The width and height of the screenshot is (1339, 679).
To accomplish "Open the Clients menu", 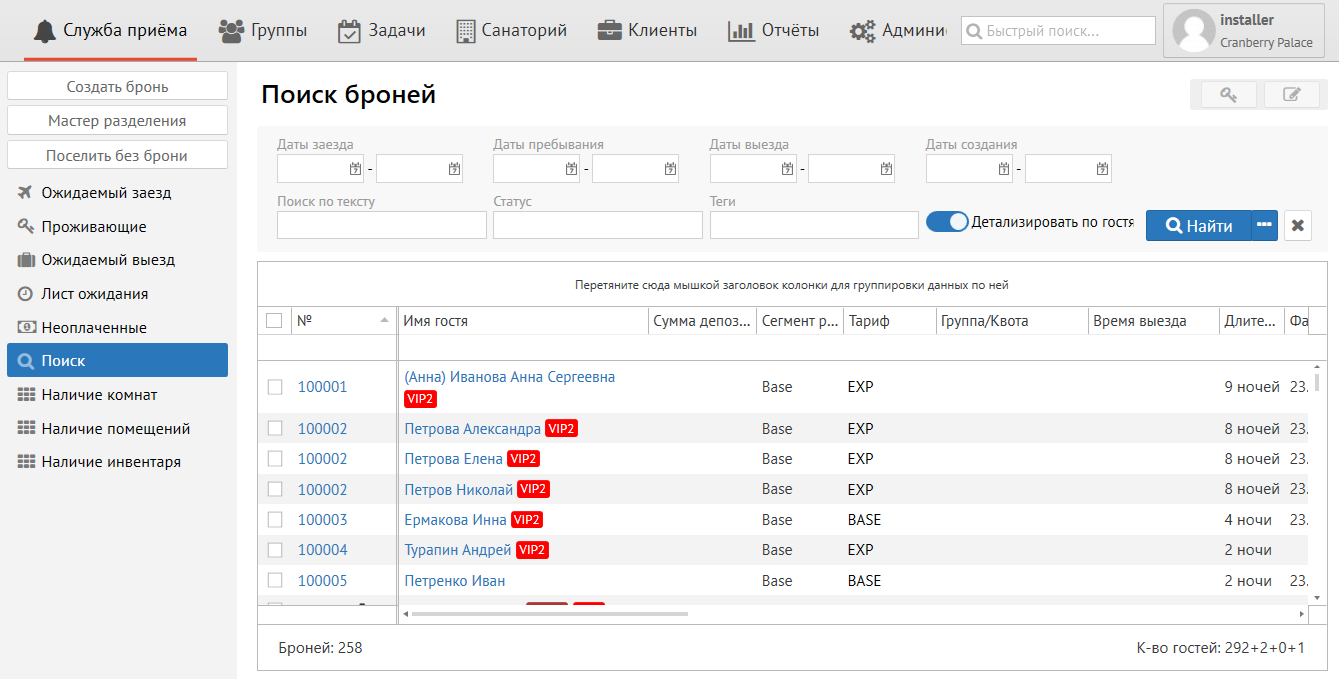I will [647, 31].
